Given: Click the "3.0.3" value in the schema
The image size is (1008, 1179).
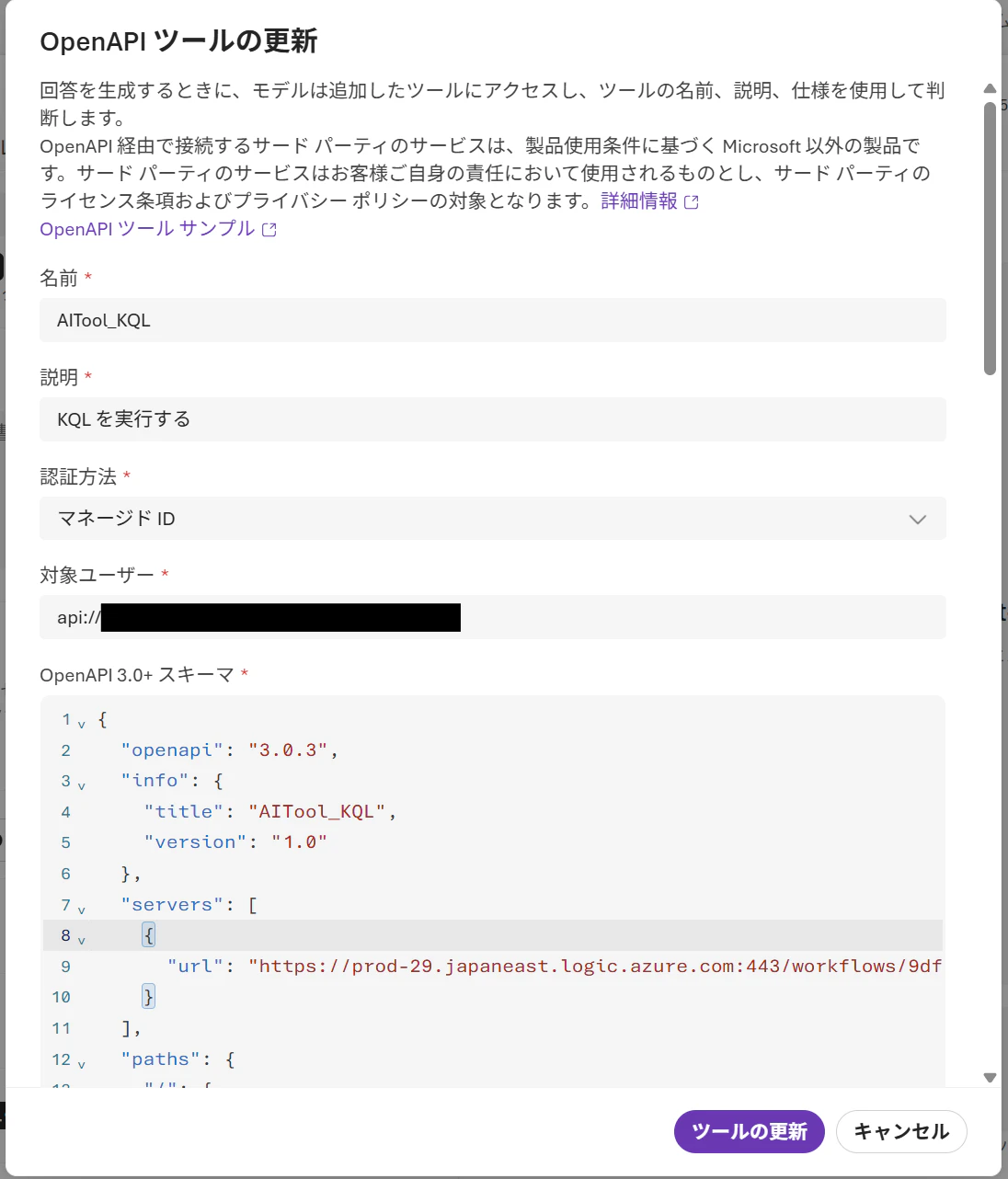Looking at the screenshot, I should pos(289,750).
